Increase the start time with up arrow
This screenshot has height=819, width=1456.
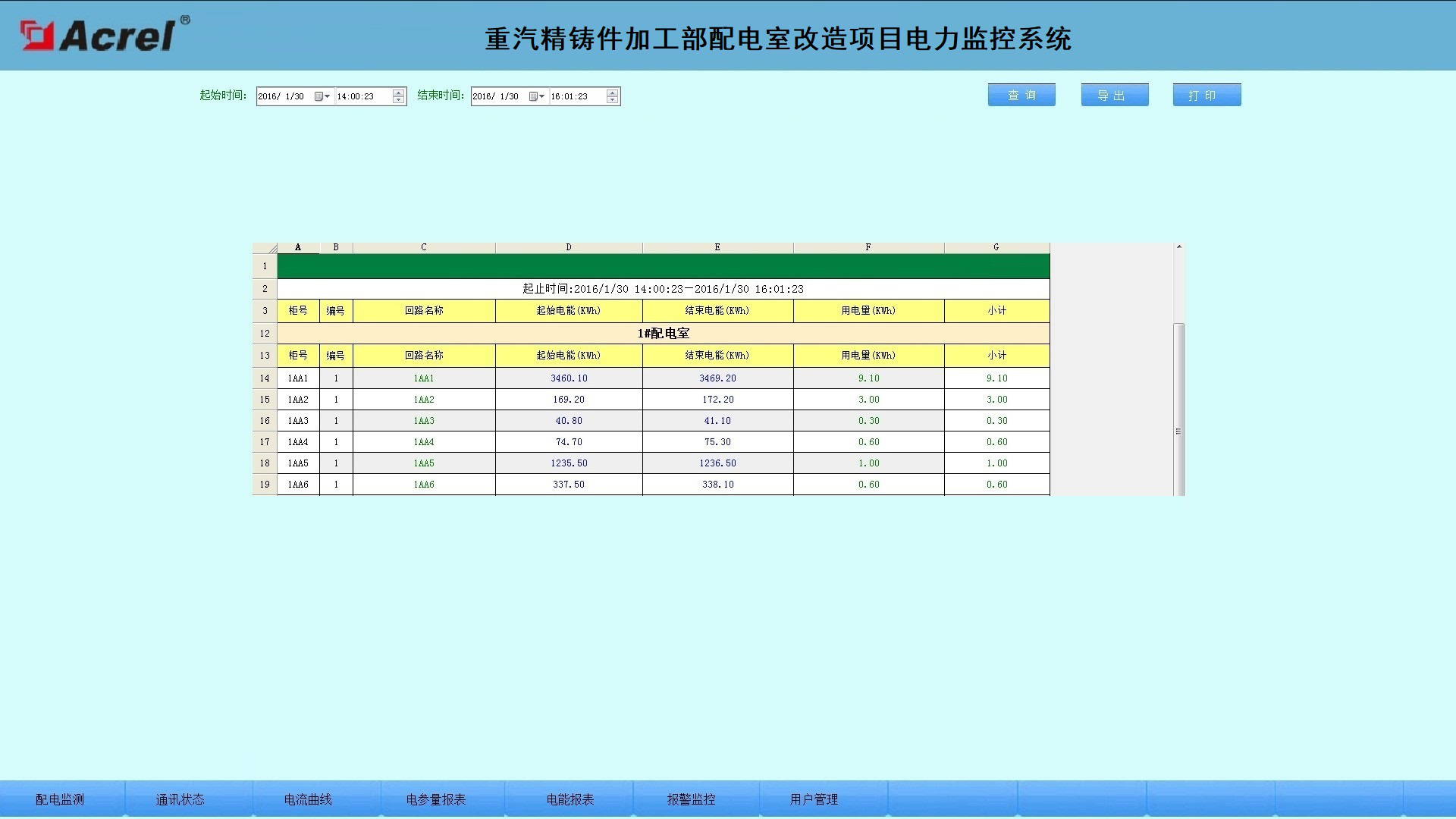tap(398, 93)
